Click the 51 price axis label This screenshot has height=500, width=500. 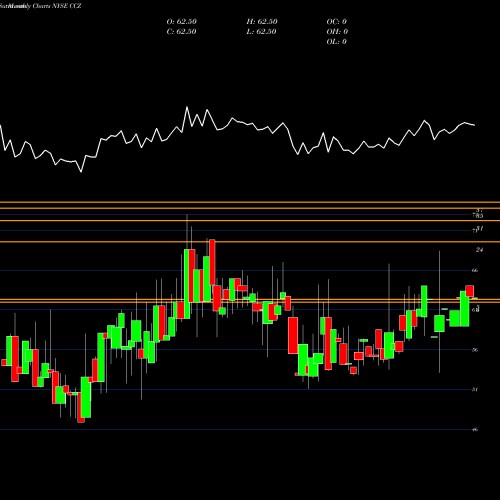point(475,389)
